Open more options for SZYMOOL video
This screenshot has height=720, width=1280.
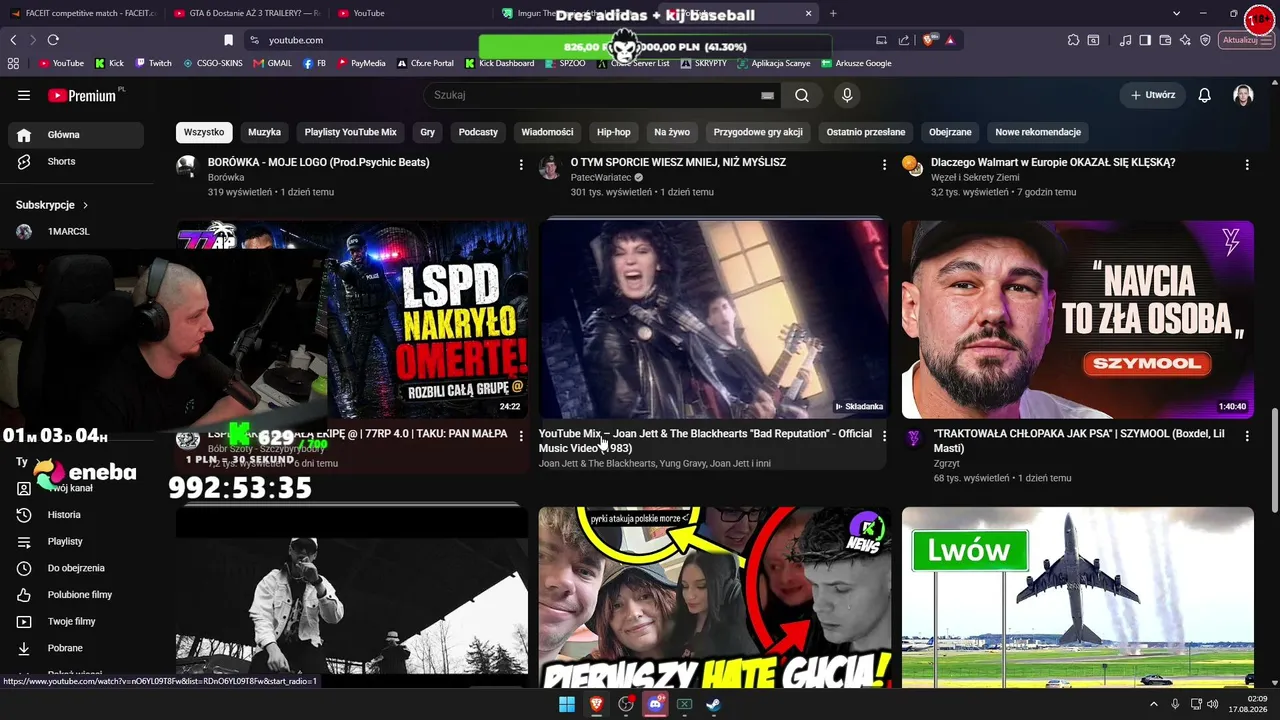(x=1247, y=436)
